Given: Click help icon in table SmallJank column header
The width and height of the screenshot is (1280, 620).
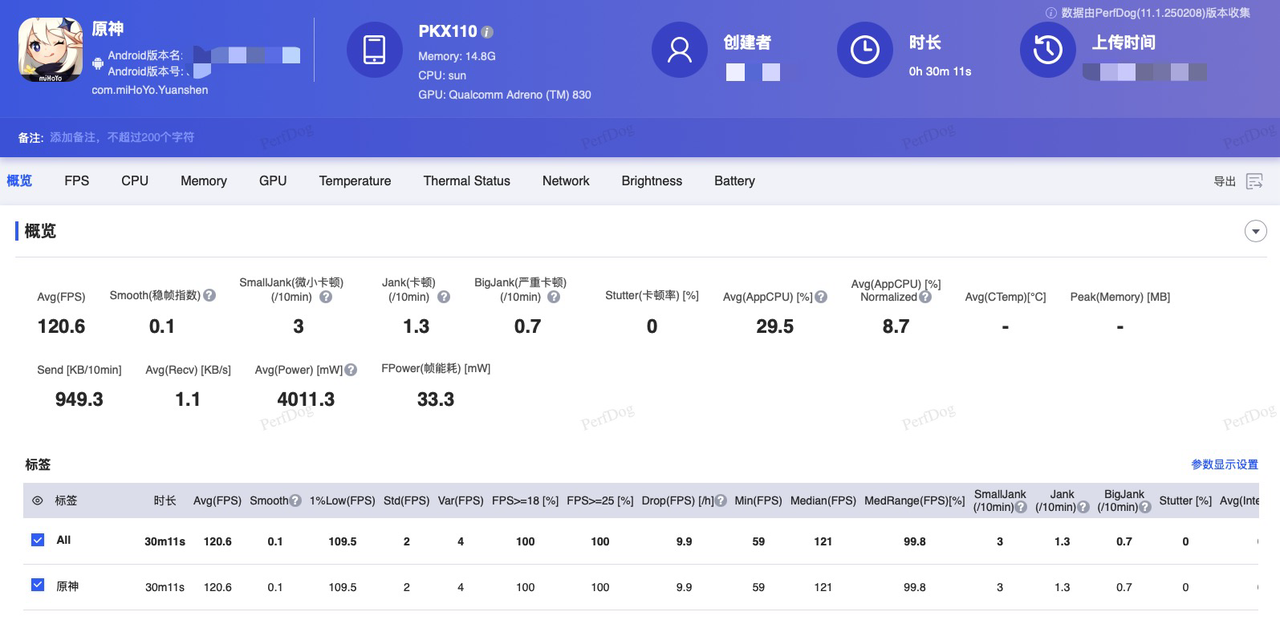Looking at the screenshot, I should click(1020, 507).
